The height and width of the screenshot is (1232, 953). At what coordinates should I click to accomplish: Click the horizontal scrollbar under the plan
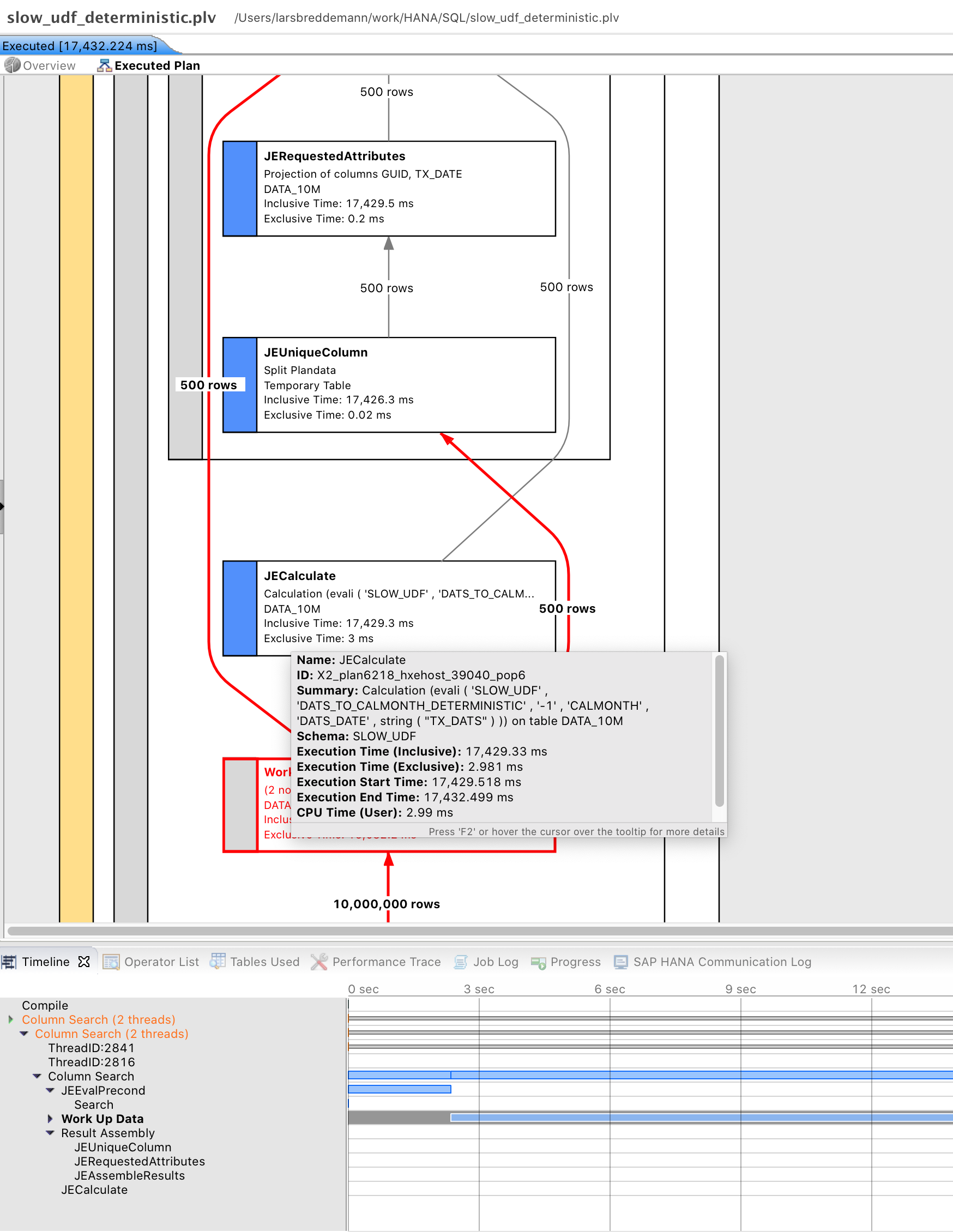[480, 931]
